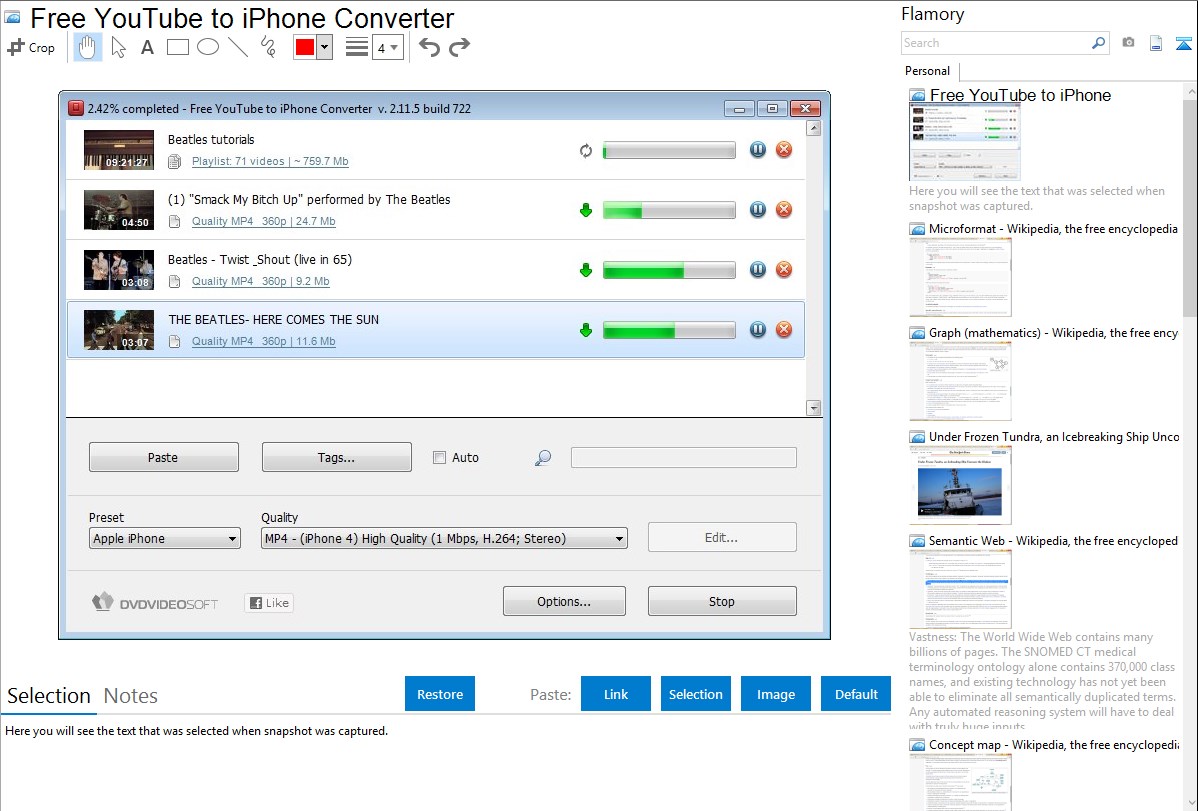Open Playlist: 71 videos link
Viewport: 1198px width, 811px height.
coord(270,161)
